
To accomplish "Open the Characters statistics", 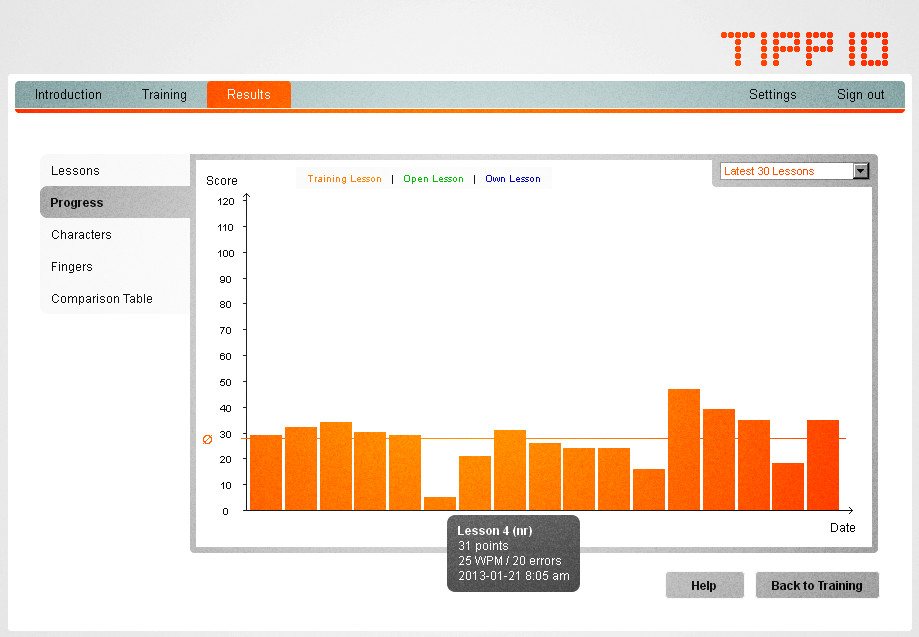I will click(x=115, y=234).
